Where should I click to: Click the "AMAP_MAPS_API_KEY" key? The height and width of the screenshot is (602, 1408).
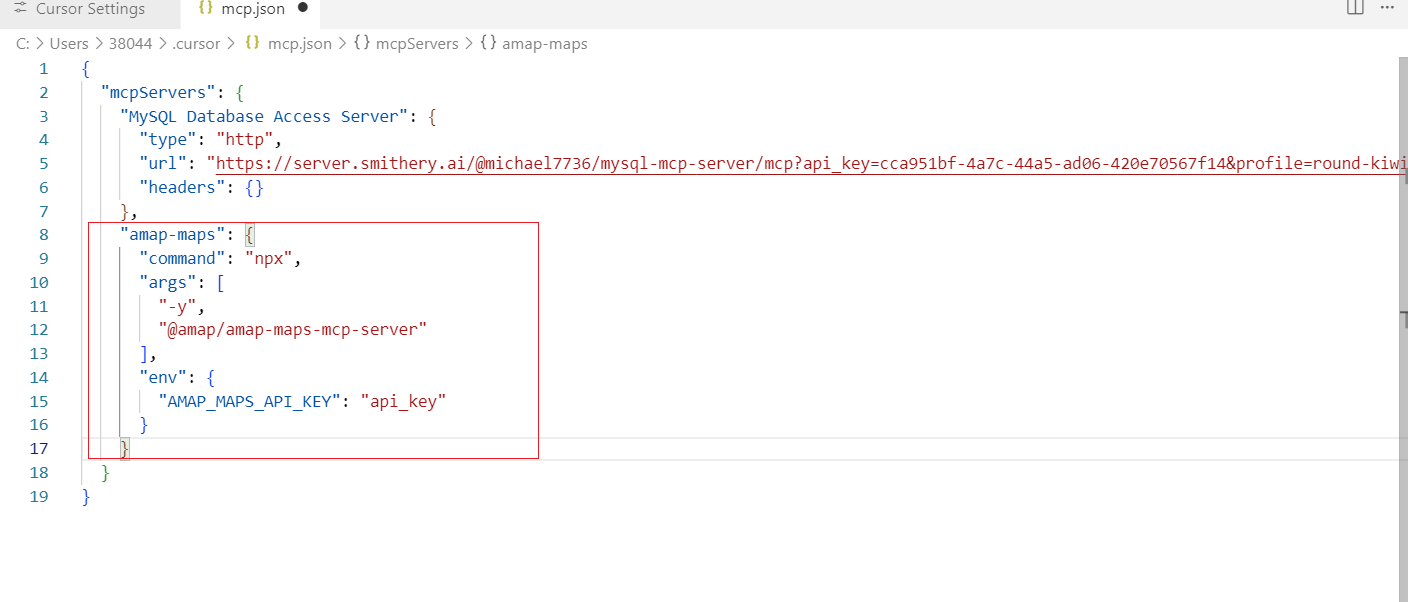pyautogui.click(x=250, y=402)
